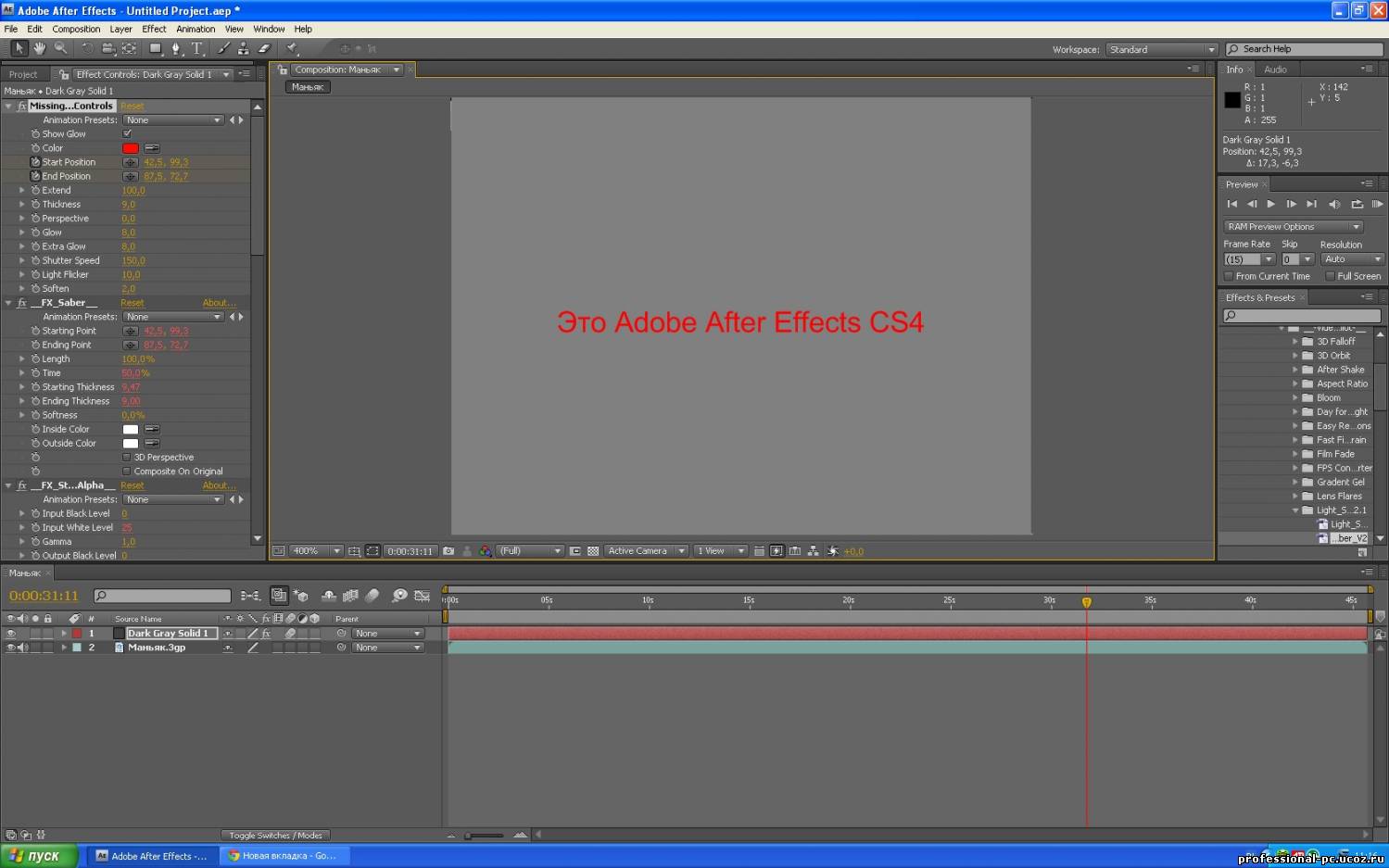1389x868 pixels.
Task: Toggle Brainstorm lightbulb icon in timeline
Action: (x=399, y=596)
